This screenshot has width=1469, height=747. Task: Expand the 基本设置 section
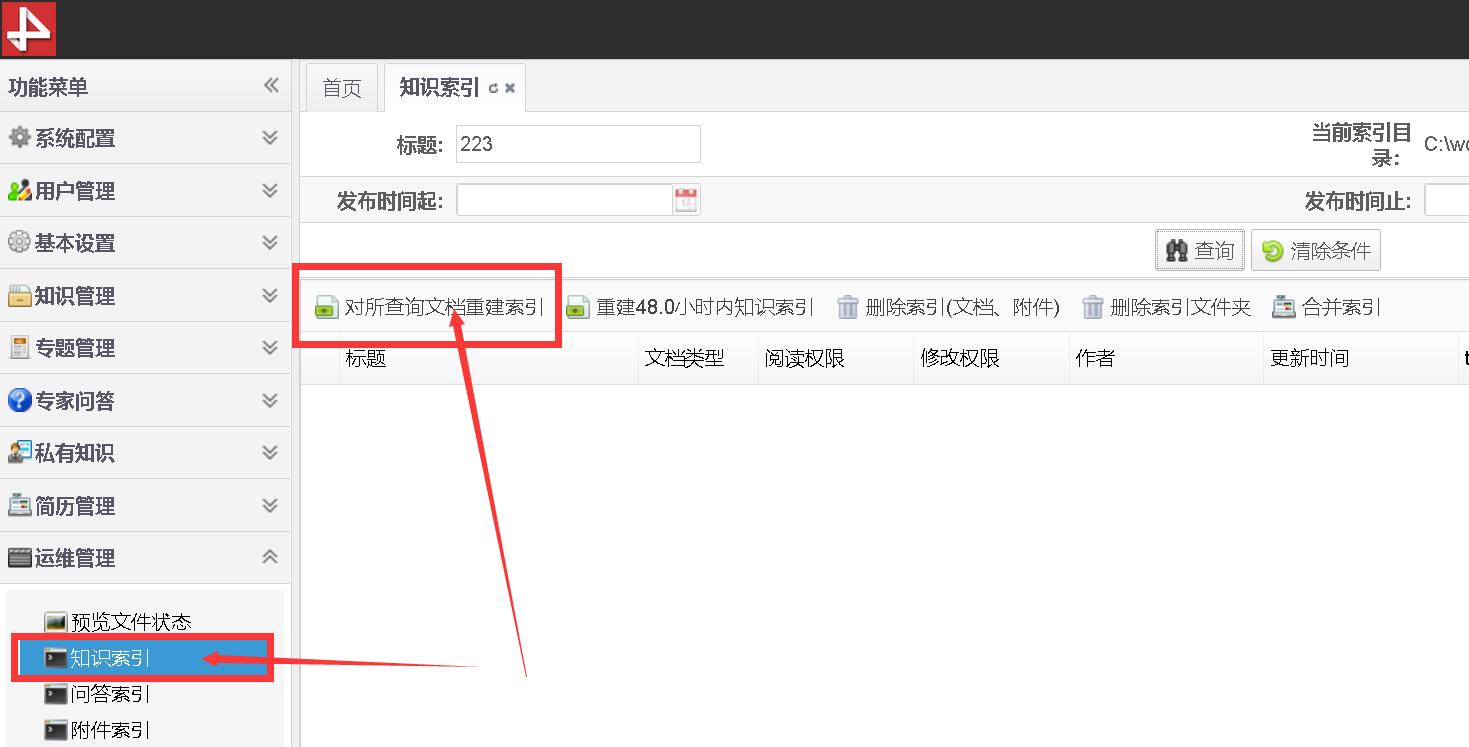(269, 243)
